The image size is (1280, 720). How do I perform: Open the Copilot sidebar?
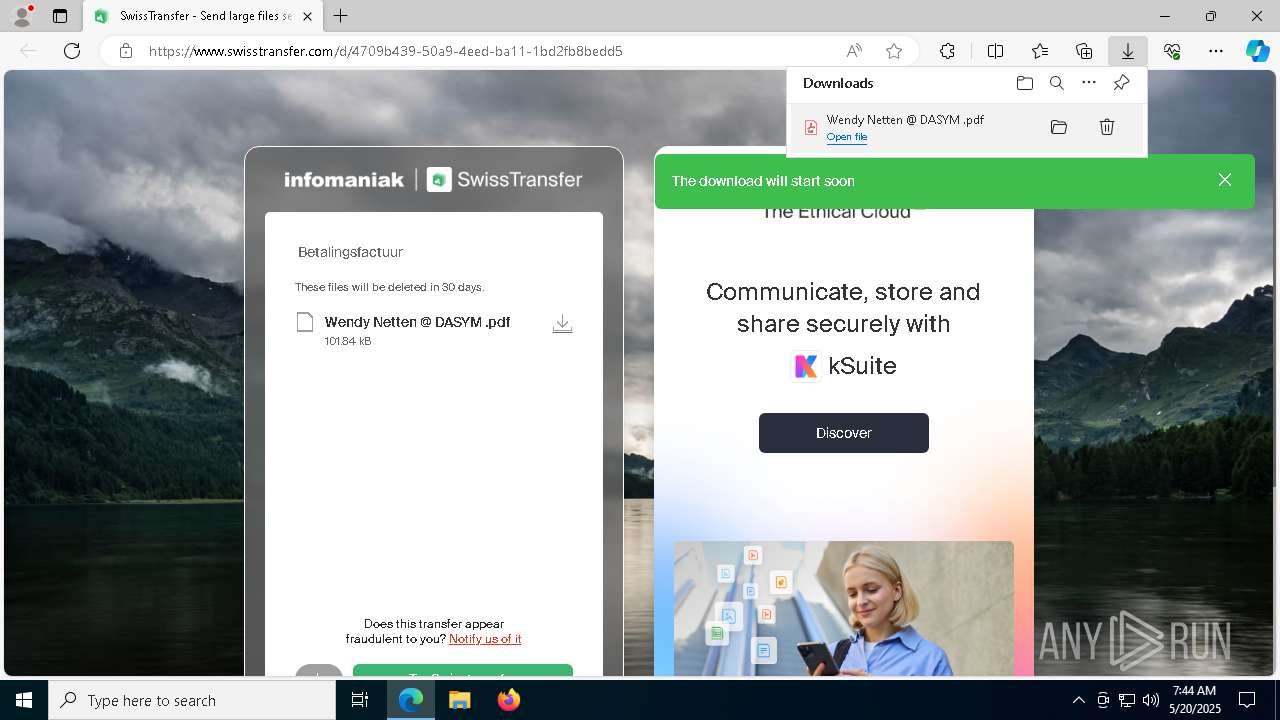[1257, 51]
